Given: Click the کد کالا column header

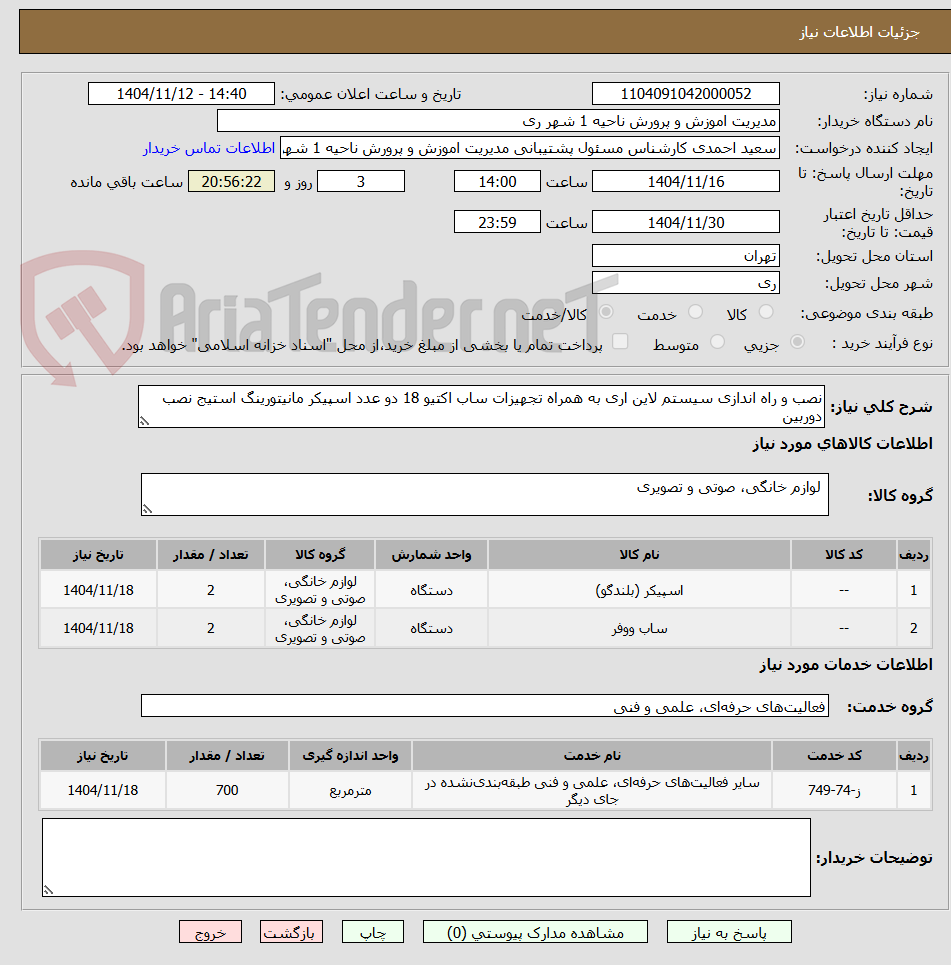Looking at the screenshot, I should coord(843,555).
